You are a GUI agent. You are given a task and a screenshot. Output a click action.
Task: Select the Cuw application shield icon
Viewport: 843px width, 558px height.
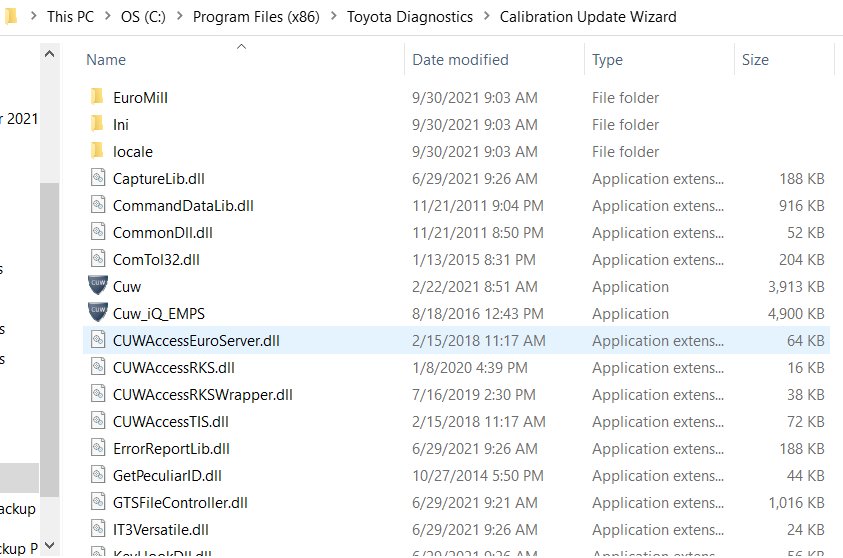98,285
